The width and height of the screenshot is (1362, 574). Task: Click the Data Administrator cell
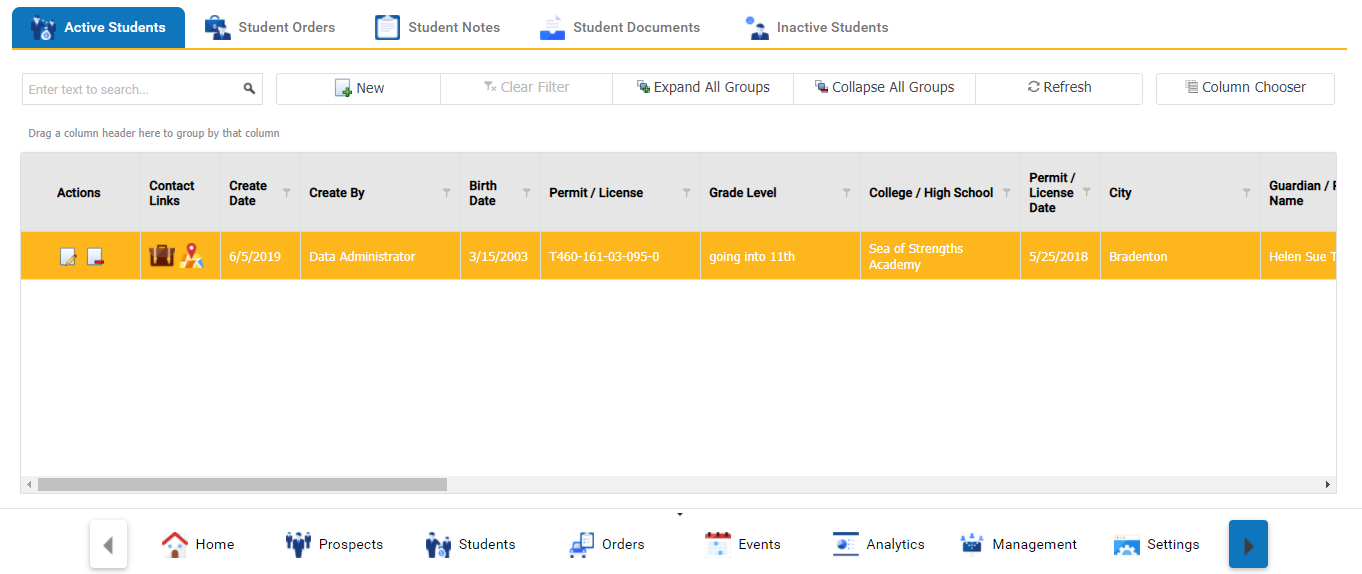pyautogui.click(x=380, y=256)
